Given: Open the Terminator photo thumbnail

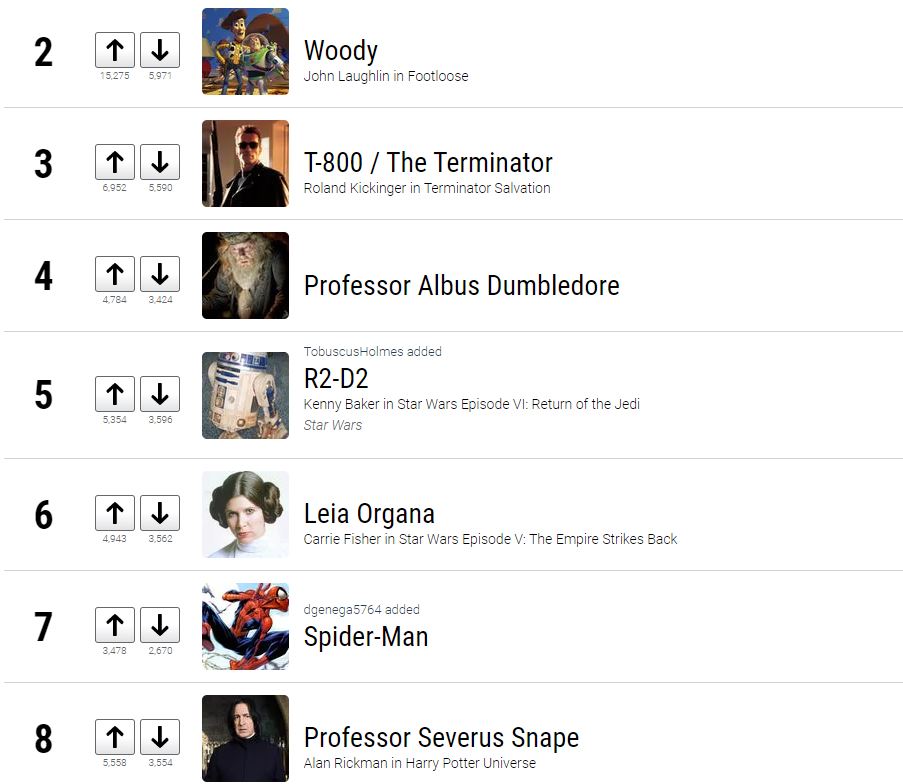Looking at the screenshot, I should coord(245,164).
